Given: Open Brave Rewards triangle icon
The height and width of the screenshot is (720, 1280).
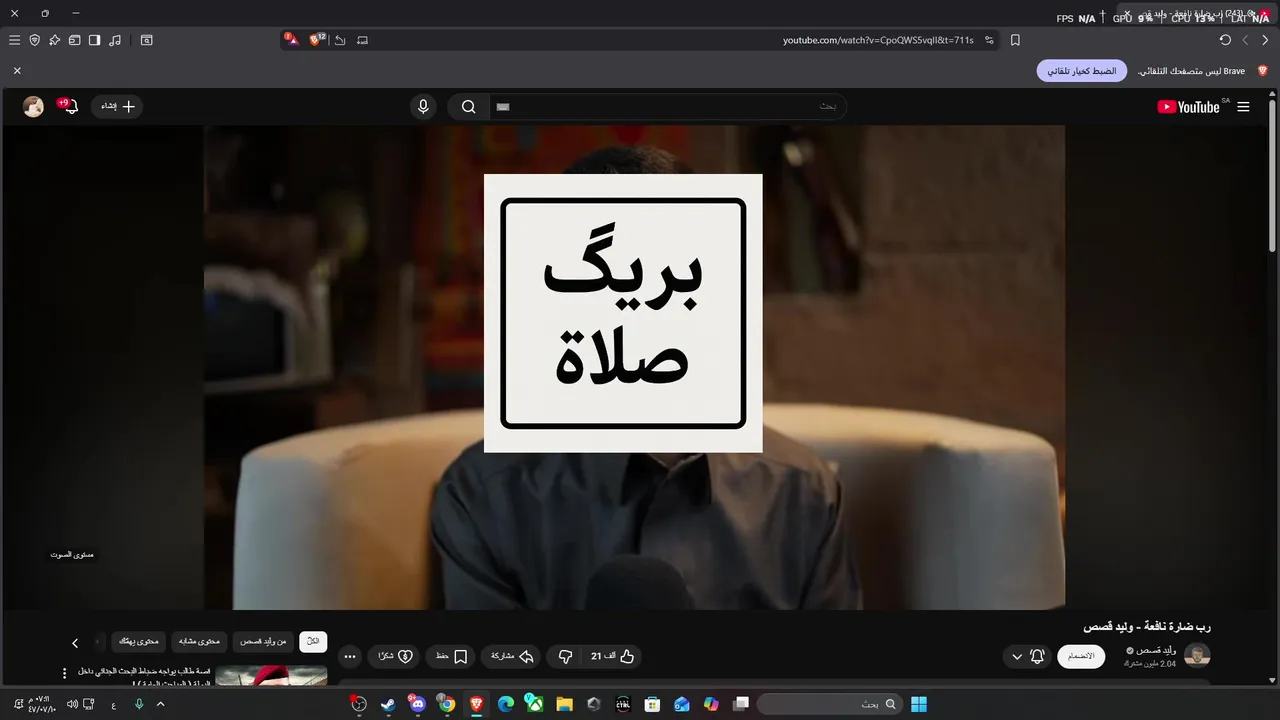Looking at the screenshot, I should (291, 39).
